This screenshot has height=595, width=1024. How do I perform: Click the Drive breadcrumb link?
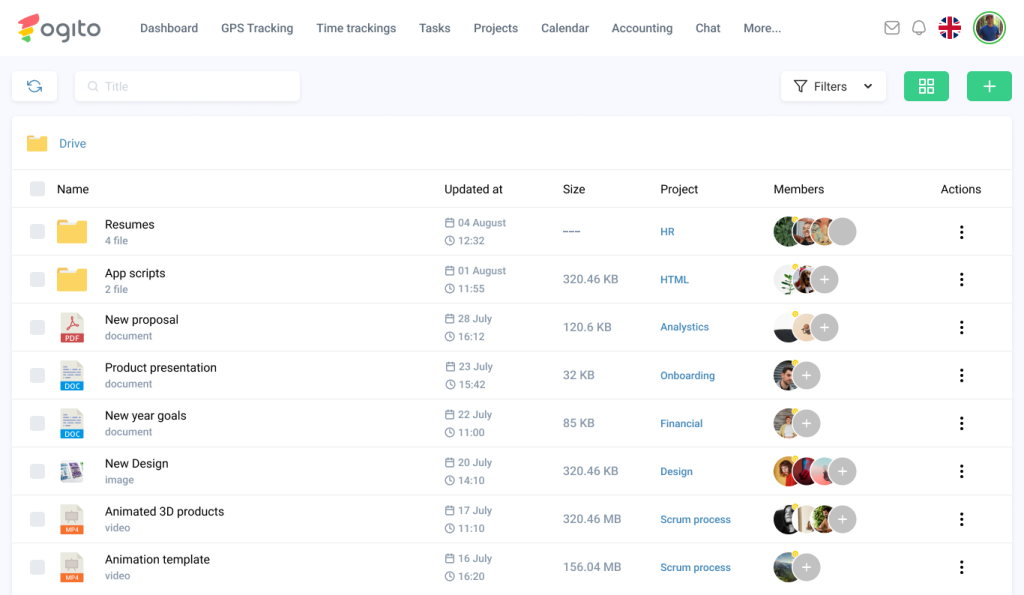coord(72,144)
